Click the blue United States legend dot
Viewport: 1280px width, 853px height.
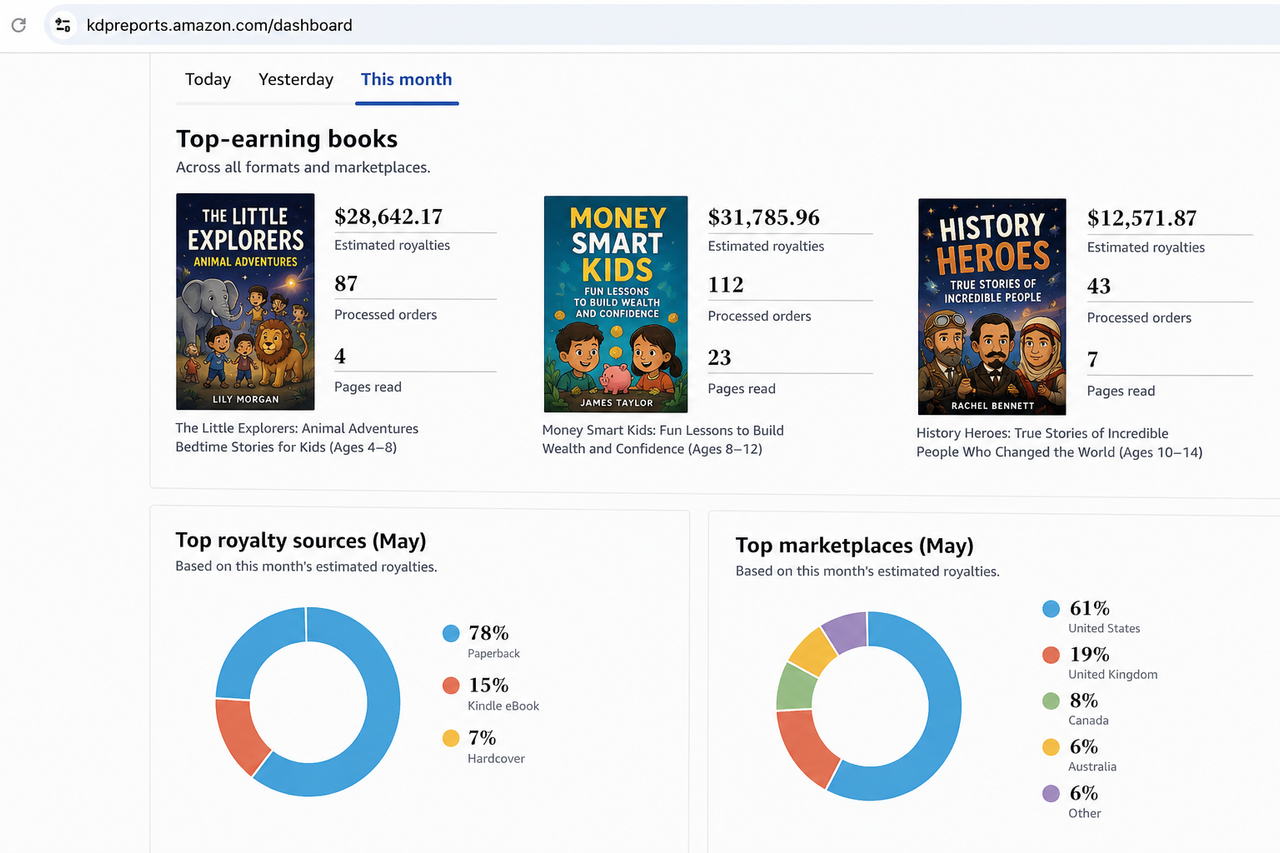(1050, 608)
